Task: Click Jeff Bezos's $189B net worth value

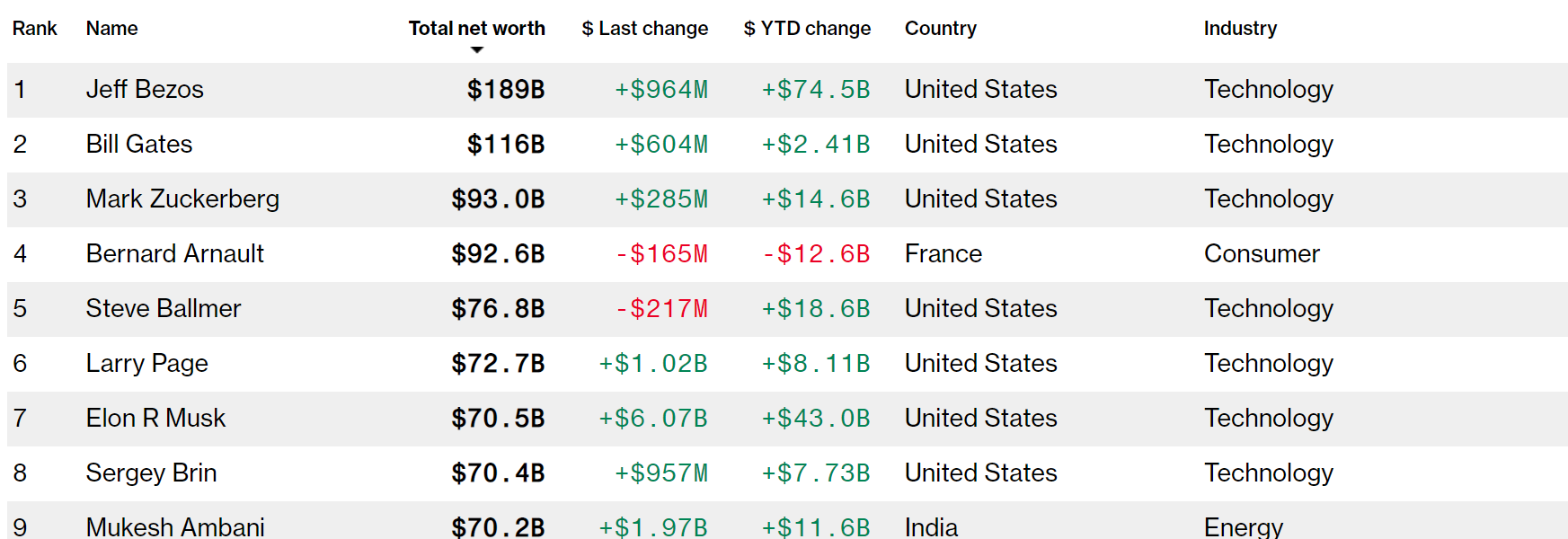Action: (x=506, y=90)
